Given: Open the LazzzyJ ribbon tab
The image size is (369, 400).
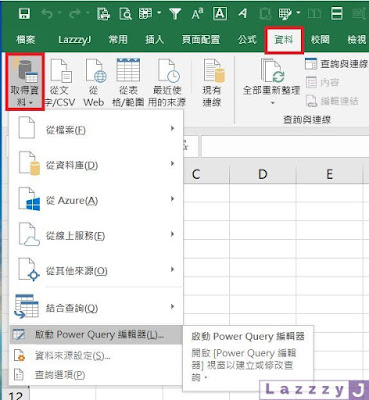Looking at the screenshot, I should (75, 40).
